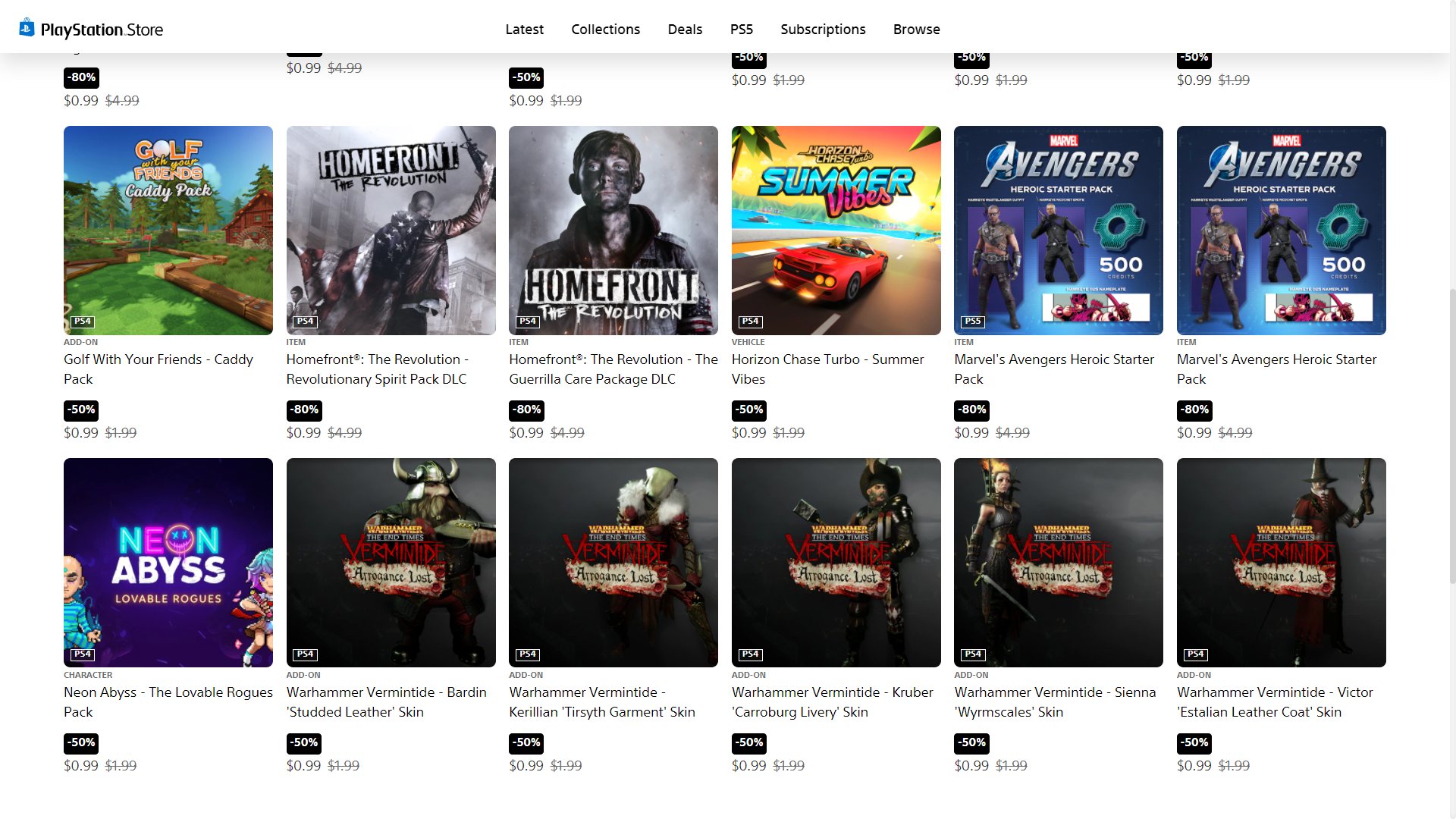Image resolution: width=1456 pixels, height=819 pixels.
Task: Open the Browse nav item
Action: tap(916, 30)
